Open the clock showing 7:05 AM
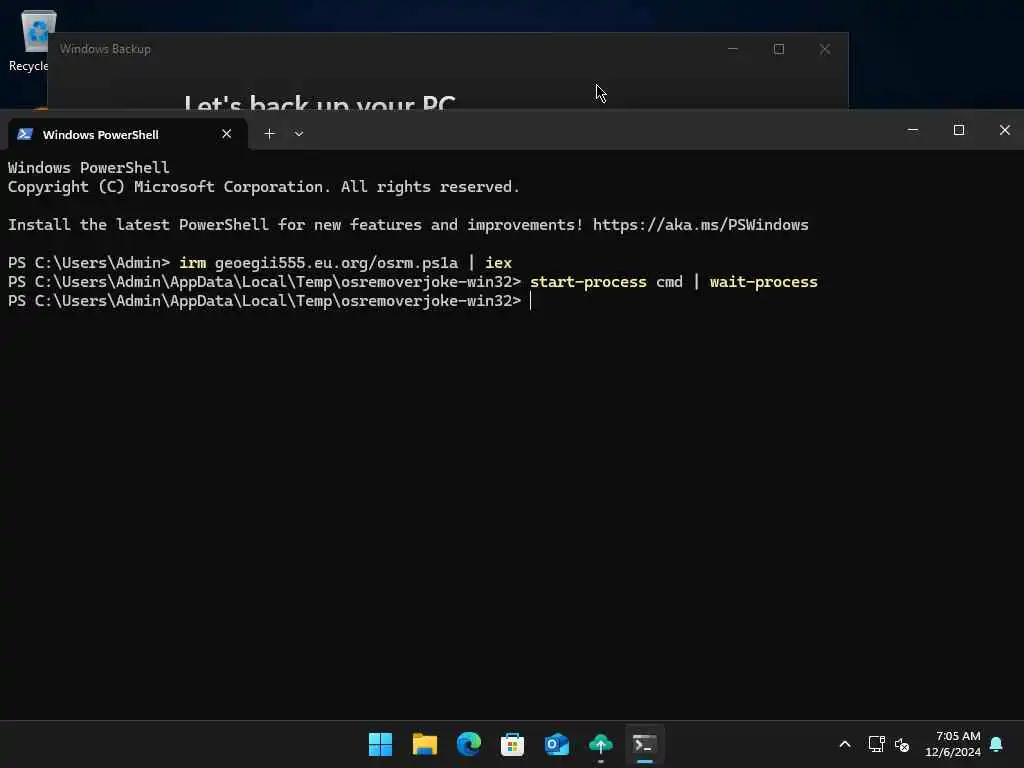This screenshot has height=768, width=1024. (x=953, y=744)
